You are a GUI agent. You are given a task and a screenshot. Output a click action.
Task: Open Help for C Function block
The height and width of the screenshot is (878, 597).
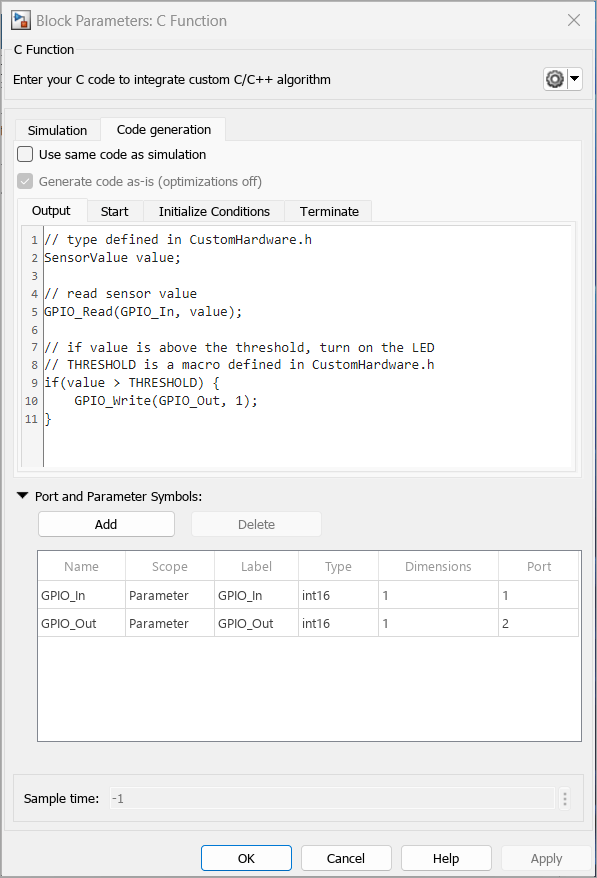click(x=446, y=858)
